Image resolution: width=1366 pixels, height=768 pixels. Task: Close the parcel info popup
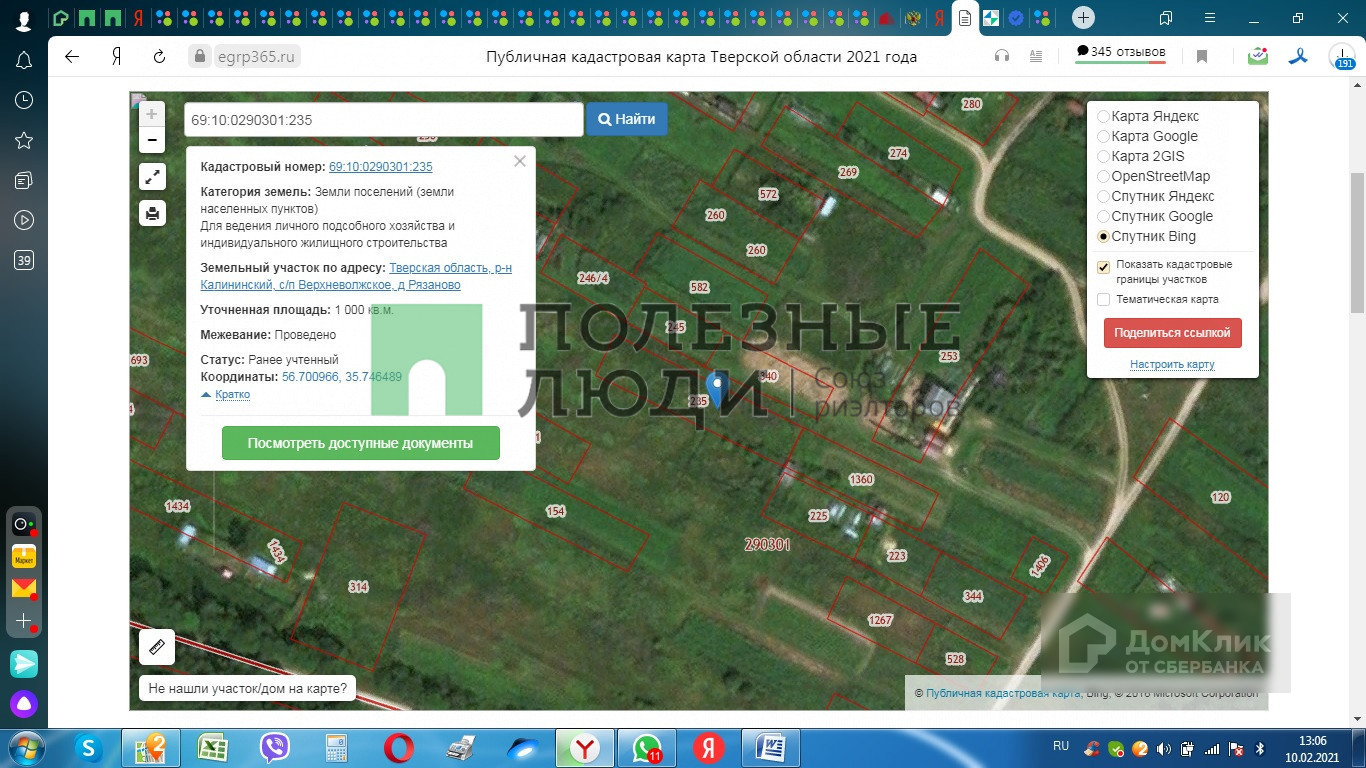pos(520,161)
